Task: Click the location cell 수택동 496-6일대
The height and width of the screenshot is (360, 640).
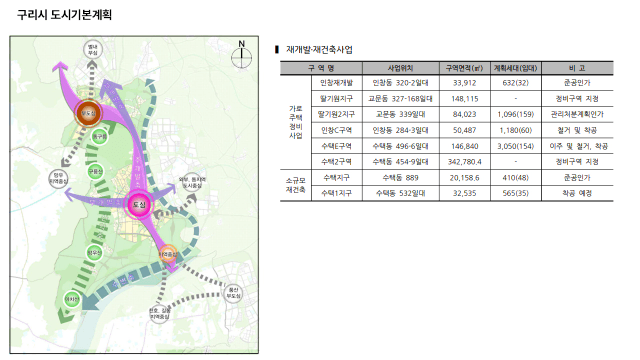Action: pos(400,146)
